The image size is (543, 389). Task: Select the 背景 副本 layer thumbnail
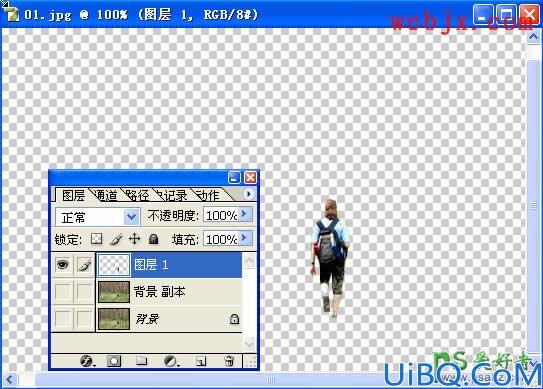pos(114,292)
